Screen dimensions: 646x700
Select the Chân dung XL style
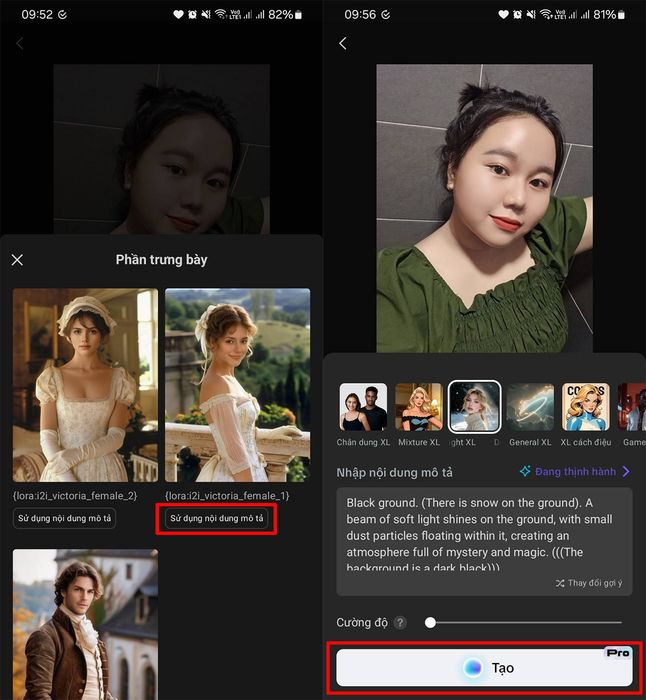coord(363,408)
